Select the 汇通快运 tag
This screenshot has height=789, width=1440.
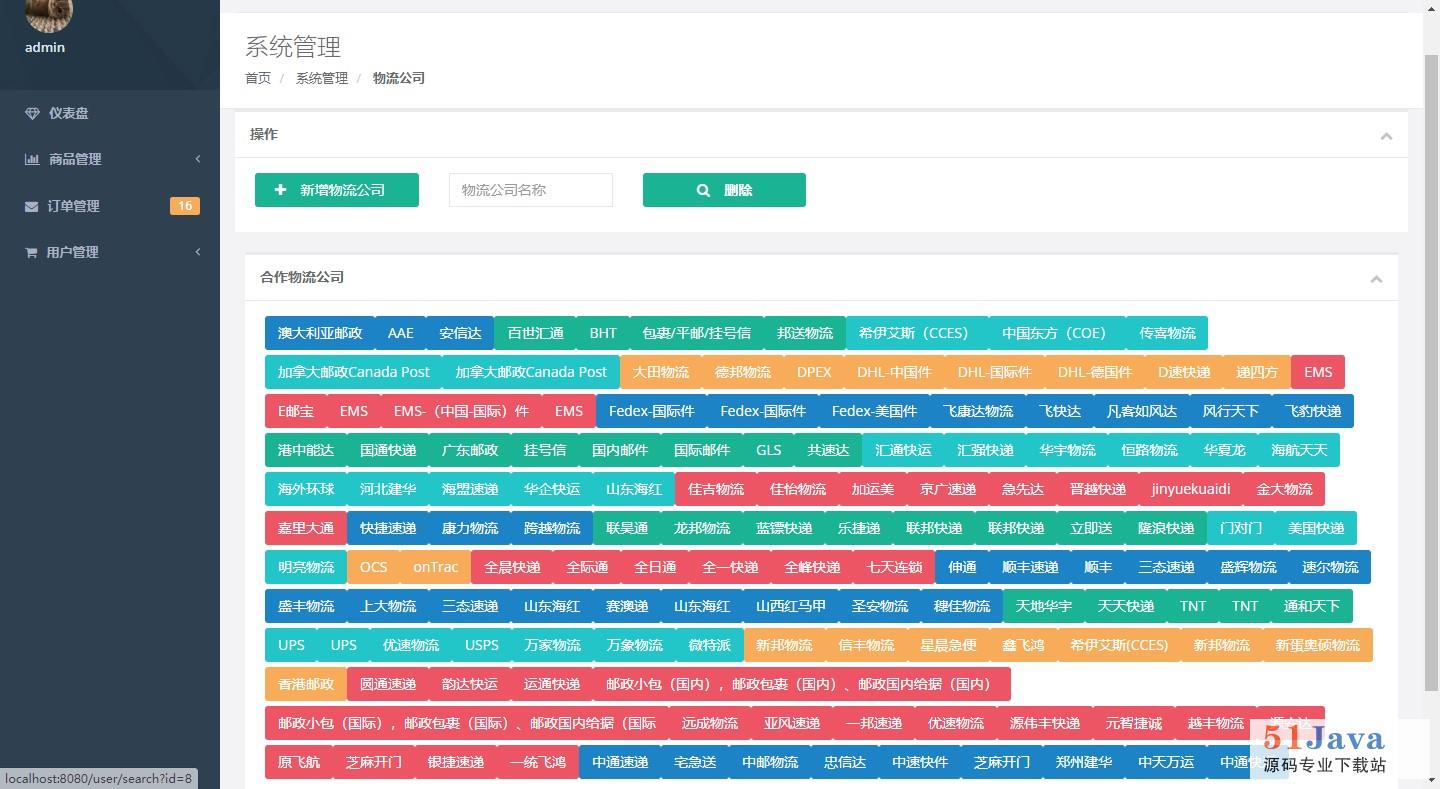903,450
